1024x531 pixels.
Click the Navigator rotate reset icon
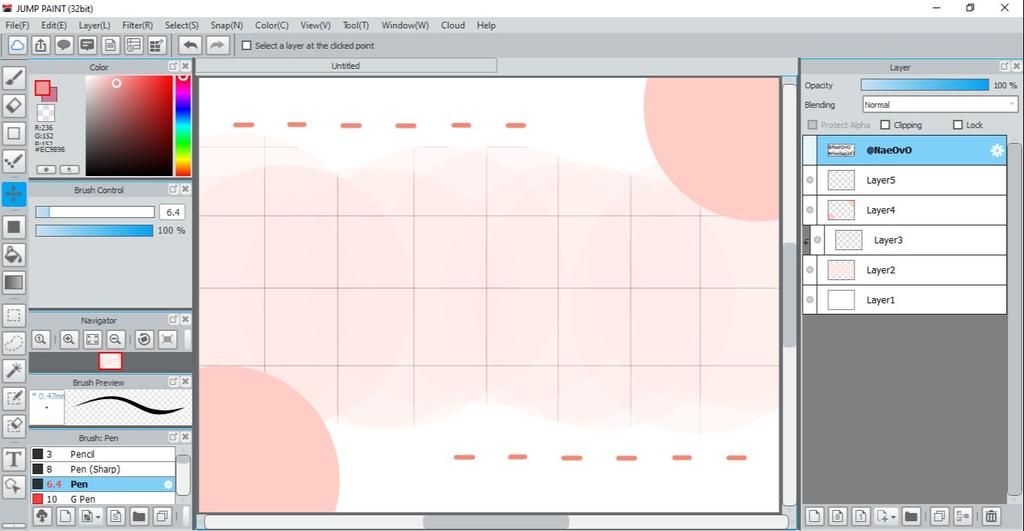pos(144,339)
